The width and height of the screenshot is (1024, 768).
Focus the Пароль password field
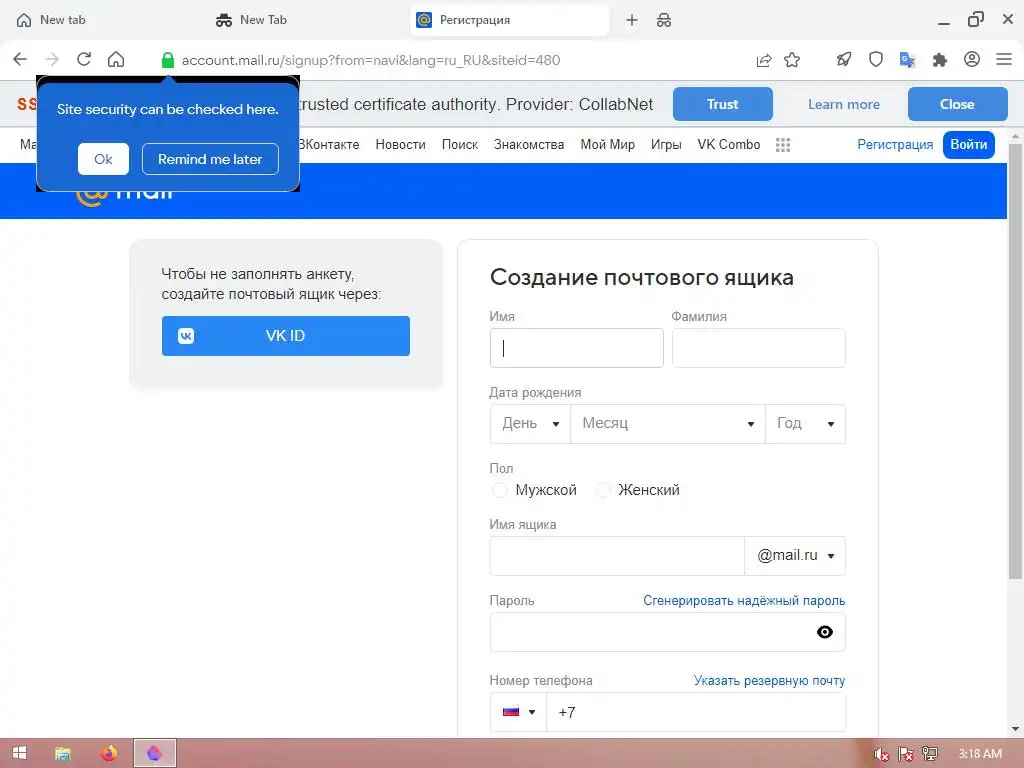point(667,632)
